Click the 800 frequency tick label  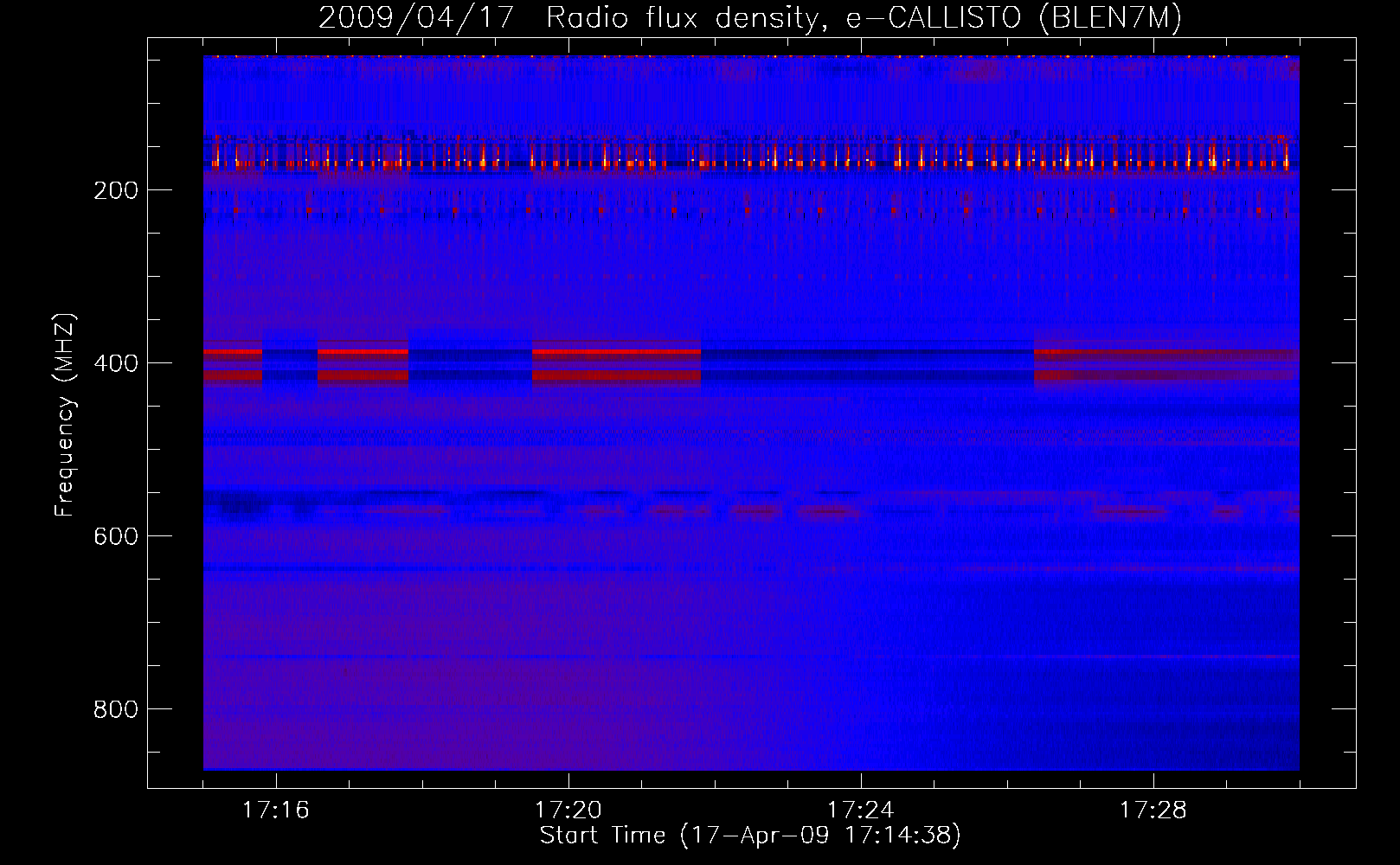[x=116, y=709]
